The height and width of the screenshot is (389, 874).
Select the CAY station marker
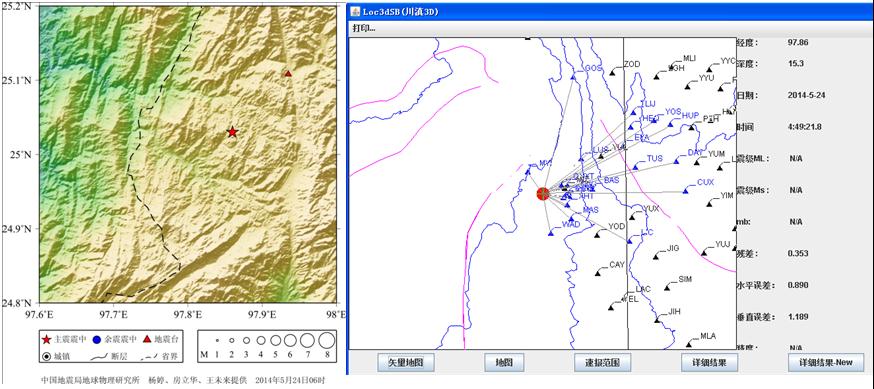[598, 273]
